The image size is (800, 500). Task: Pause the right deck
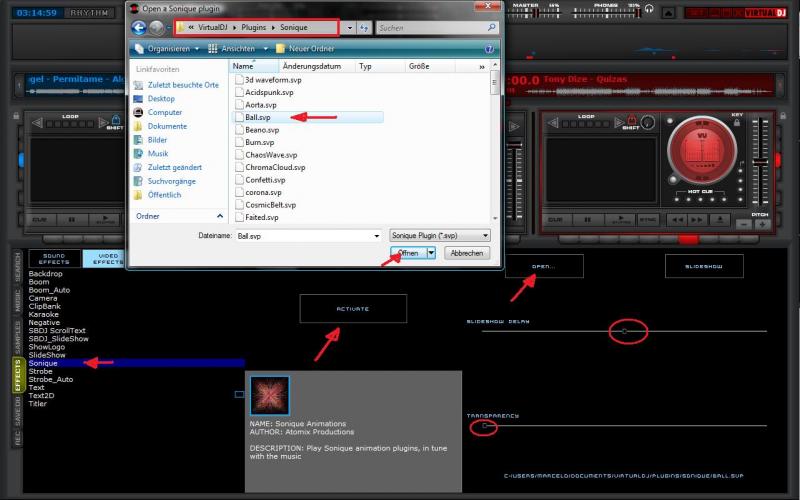point(587,220)
